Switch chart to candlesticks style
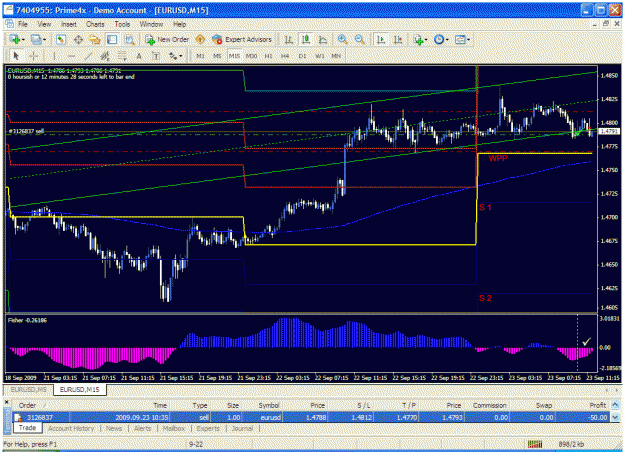Screen dimensions: 625x452 click(306, 39)
